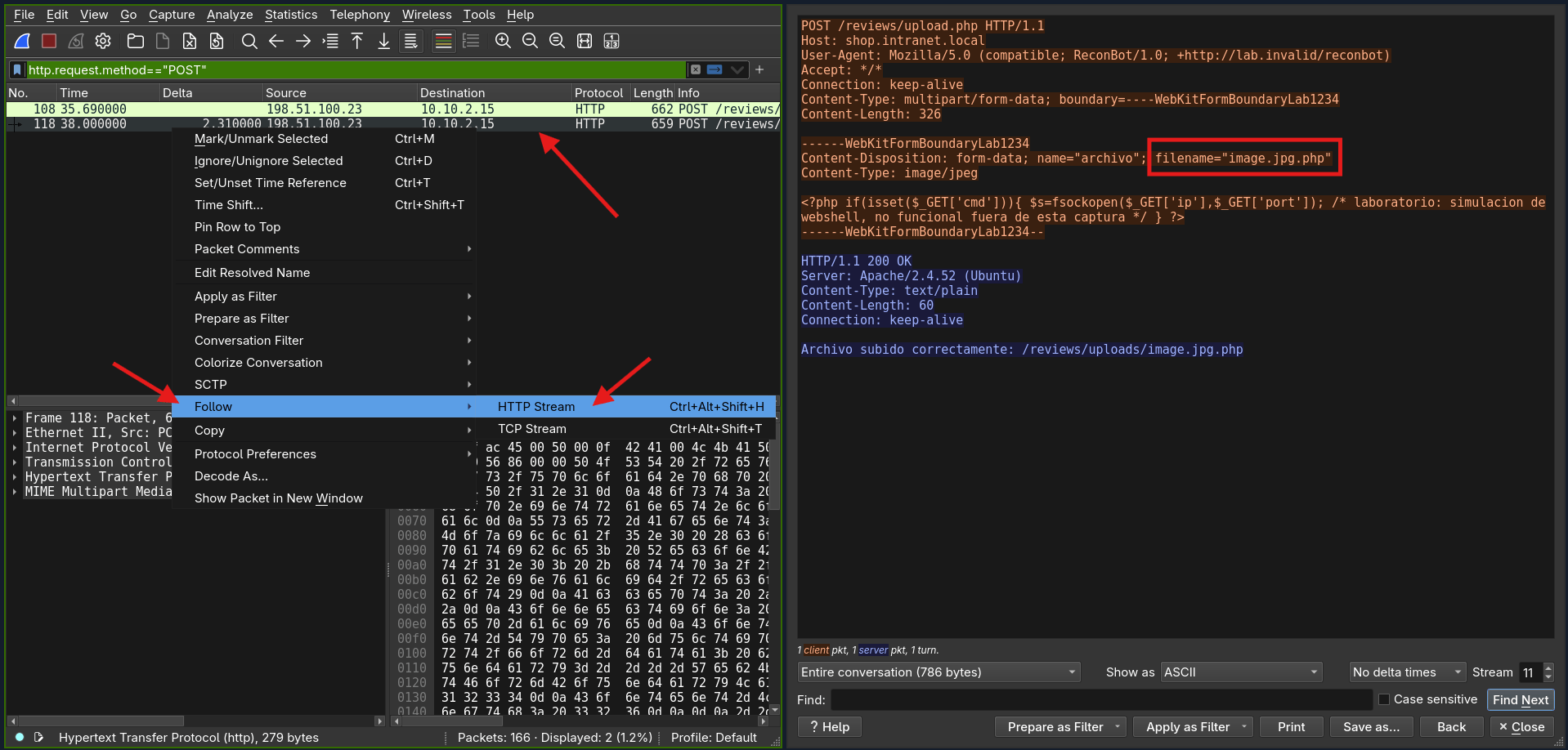The width and height of the screenshot is (1568, 750).
Task: Expand the Ethernet II tree row
Action: click(15, 433)
